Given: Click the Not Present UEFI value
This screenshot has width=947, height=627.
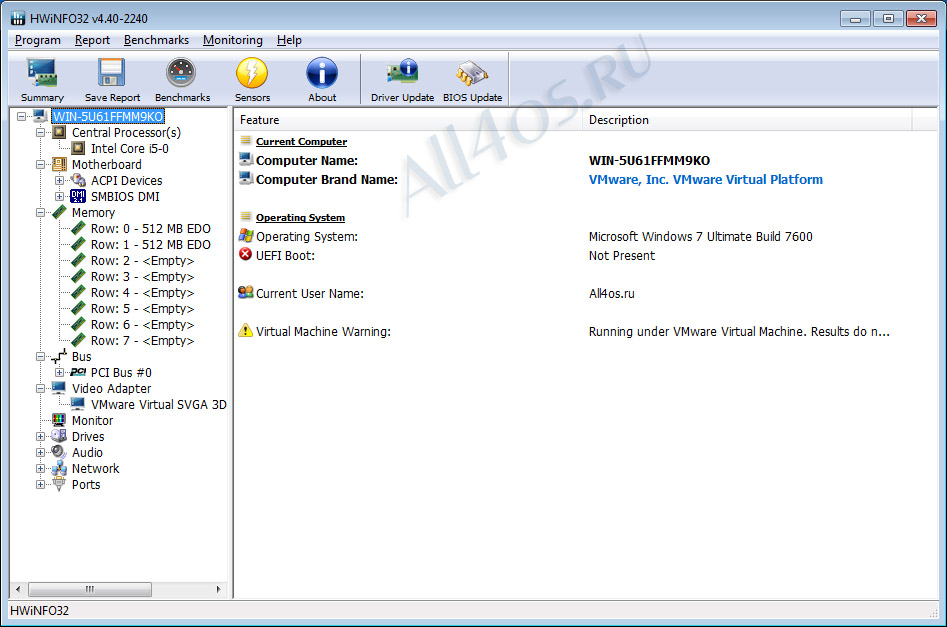Looking at the screenshot, I should coord(621,256).
